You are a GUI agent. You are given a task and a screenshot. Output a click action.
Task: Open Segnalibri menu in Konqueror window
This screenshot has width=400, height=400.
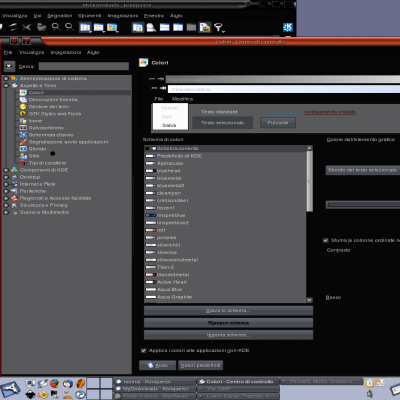pyautogui.click(x=59, y=16)
